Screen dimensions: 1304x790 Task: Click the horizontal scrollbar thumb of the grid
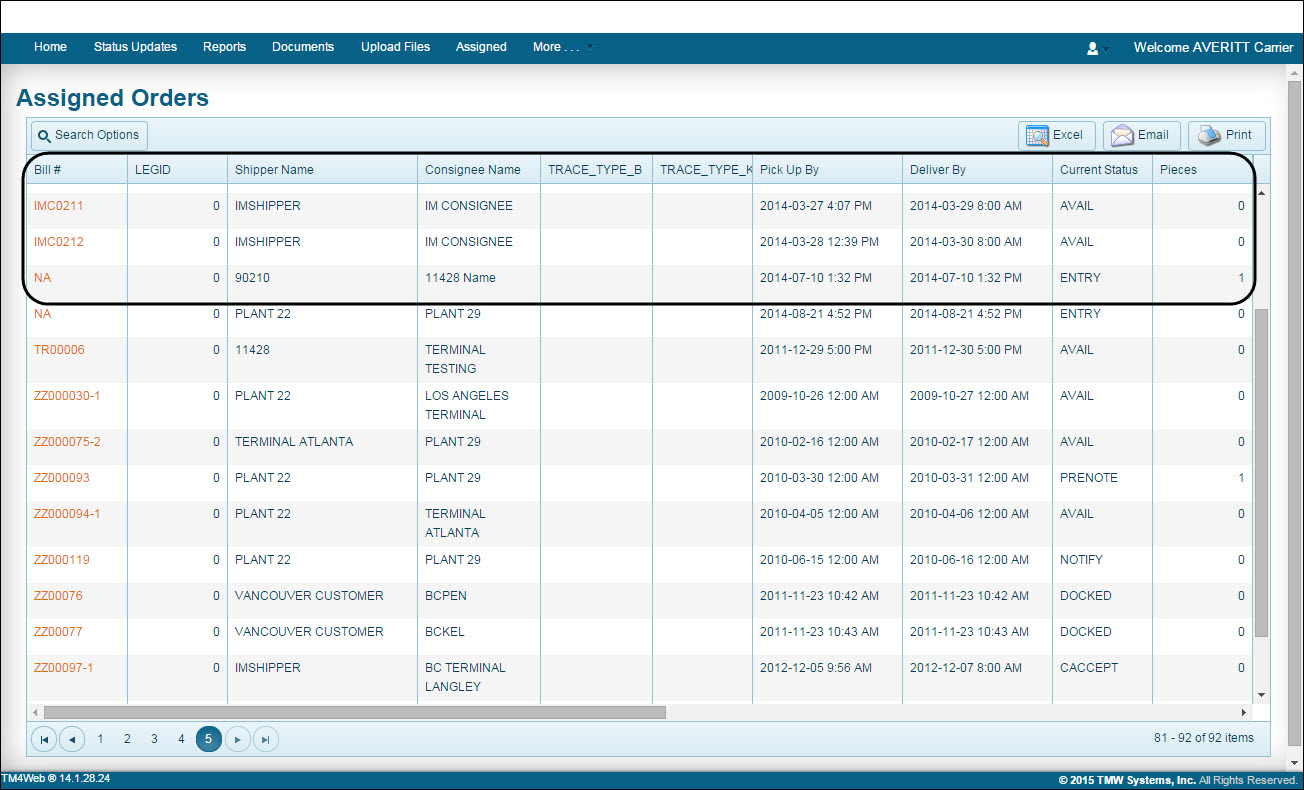[355, 713]
